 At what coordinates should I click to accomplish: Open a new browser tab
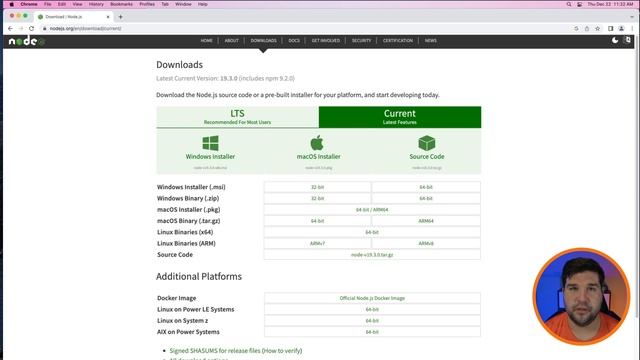point(120,17)
